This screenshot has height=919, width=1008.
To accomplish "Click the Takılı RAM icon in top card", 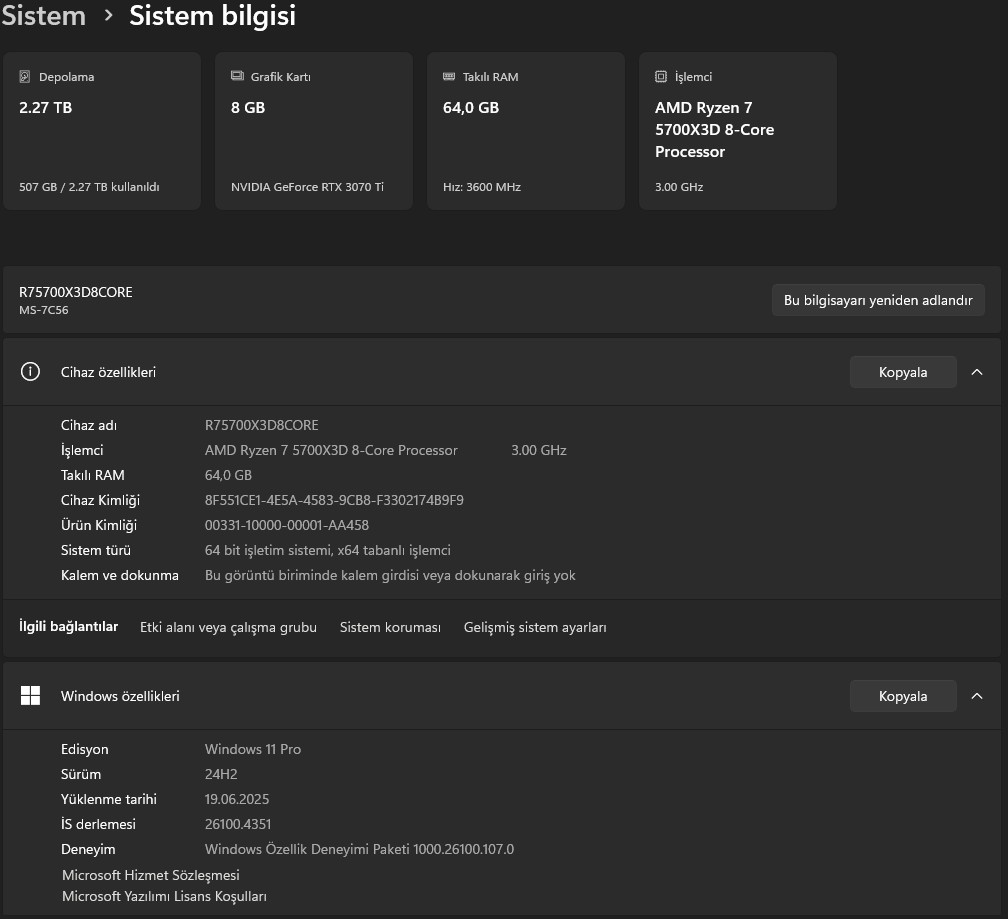I will [449, 76].
